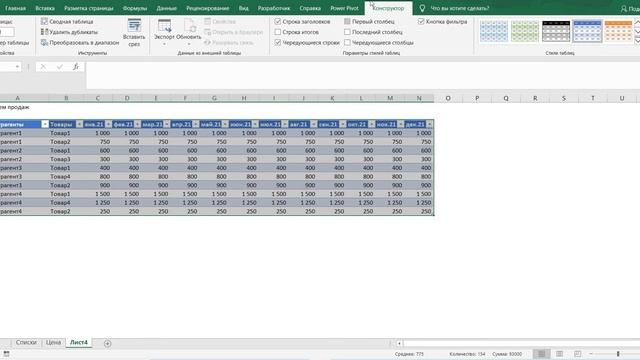Image resolution: width=640 pixels, height=360 pixels.
Task: Toggle Кнопка фильтра checkbox
Action: [x=421, y=21]
